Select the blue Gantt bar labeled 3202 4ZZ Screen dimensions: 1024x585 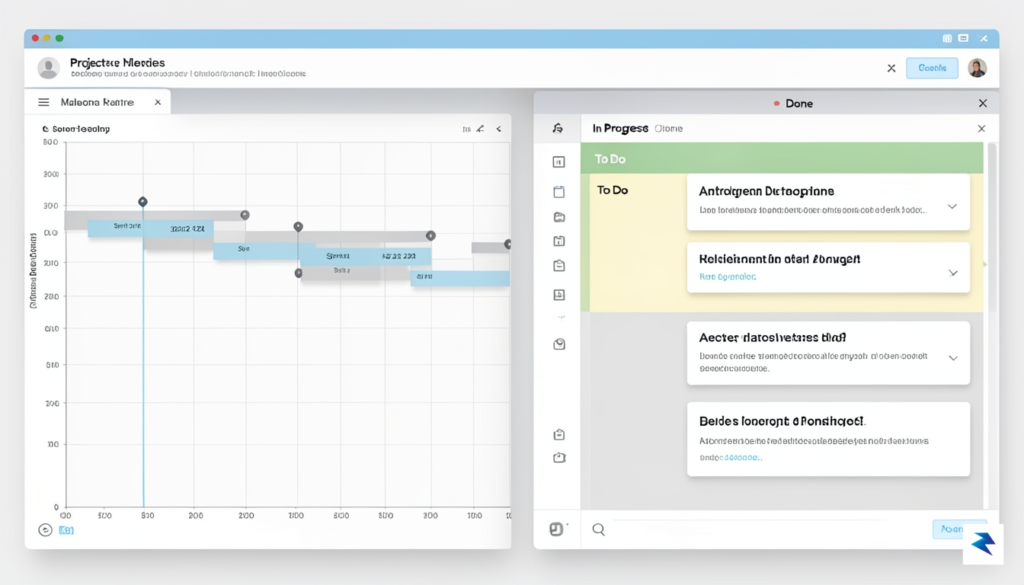pos(151,229)
